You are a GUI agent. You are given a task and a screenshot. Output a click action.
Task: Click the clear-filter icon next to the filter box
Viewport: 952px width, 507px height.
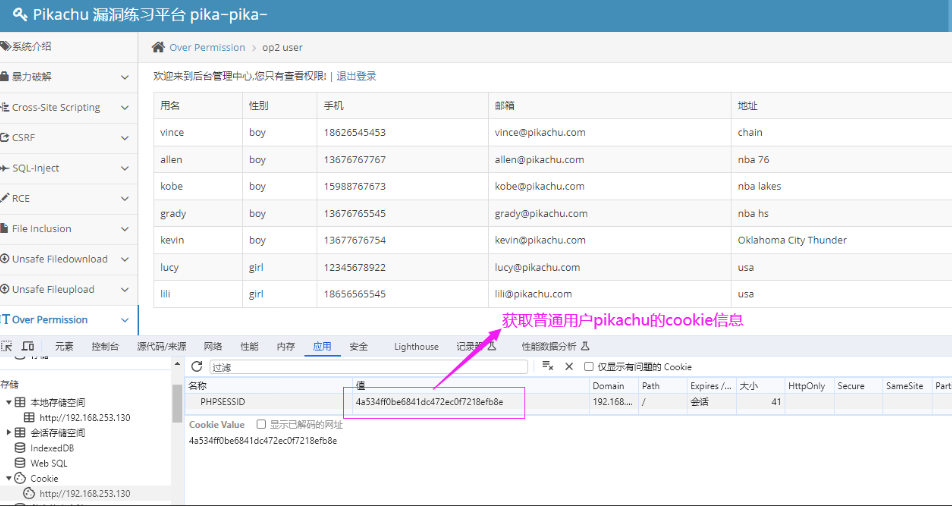click(x=548, y=367)
